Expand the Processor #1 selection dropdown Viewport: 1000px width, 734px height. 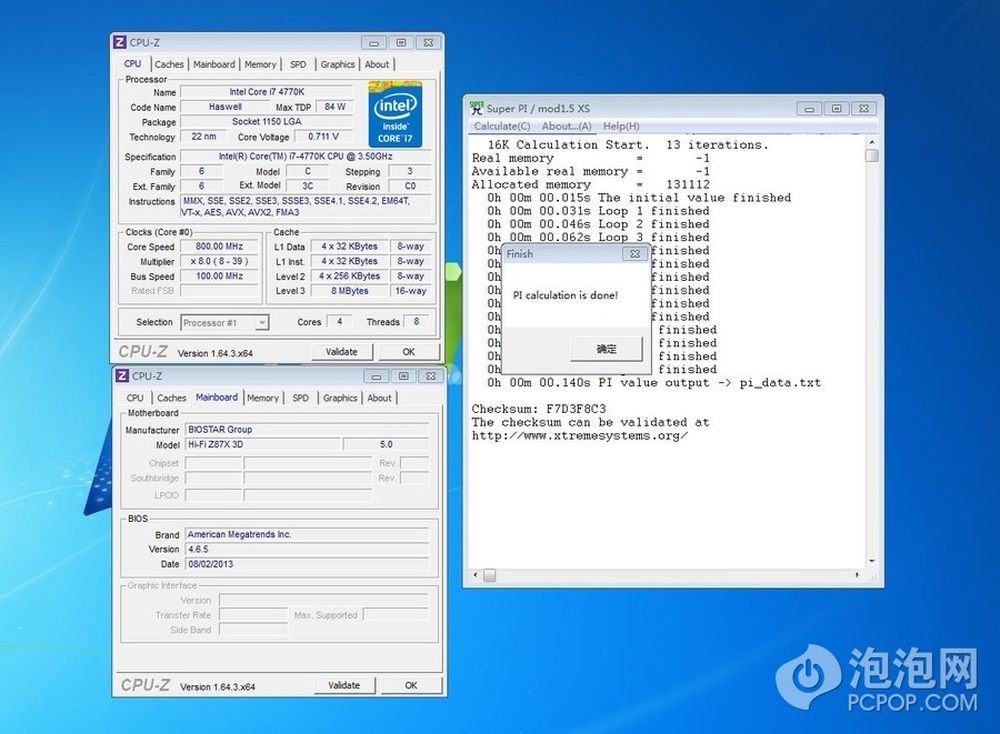coord(261,323)
